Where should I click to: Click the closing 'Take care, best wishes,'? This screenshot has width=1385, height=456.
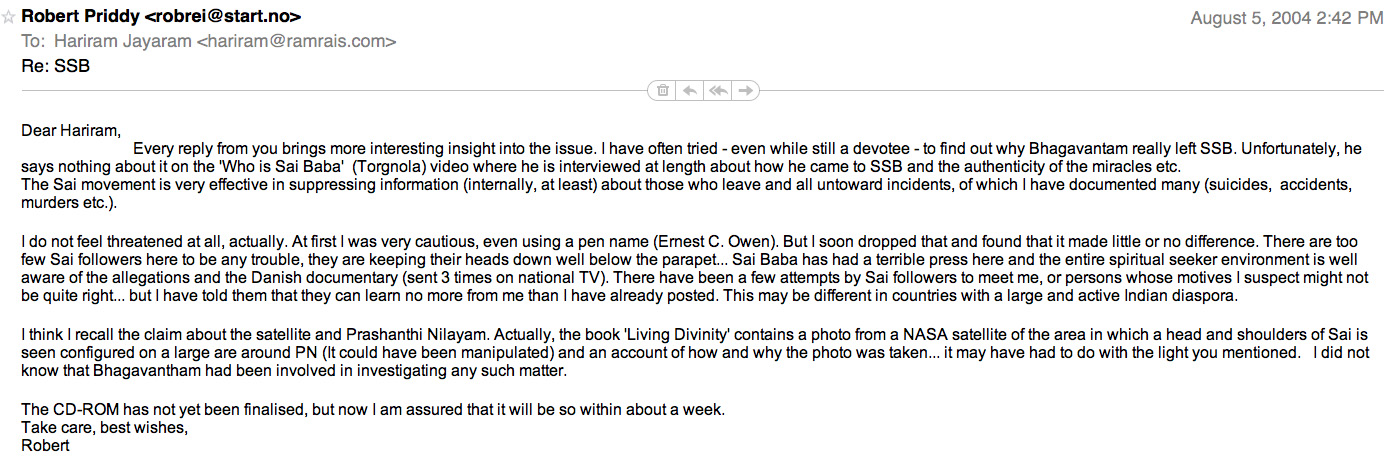pyautogui.click(x=104, y=428)
